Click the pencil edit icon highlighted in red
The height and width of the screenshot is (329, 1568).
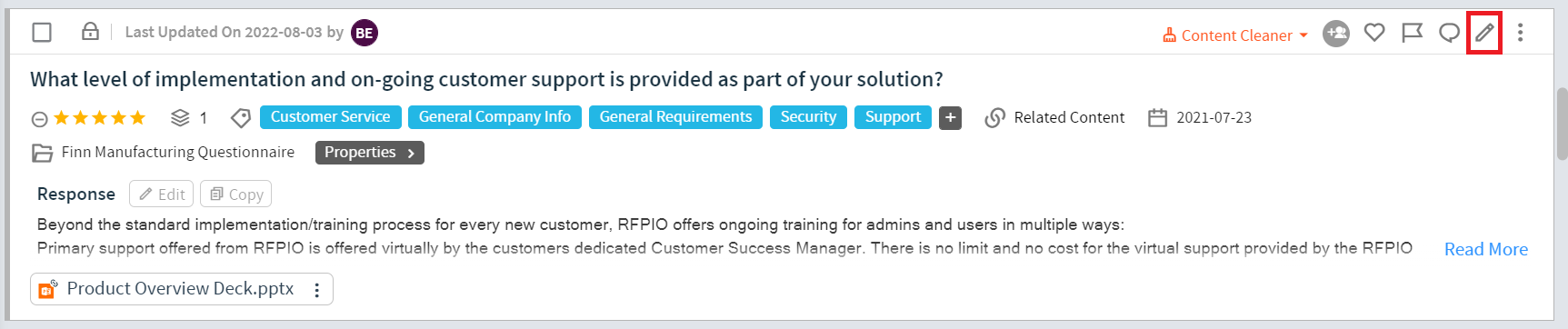pos(1484,34)
